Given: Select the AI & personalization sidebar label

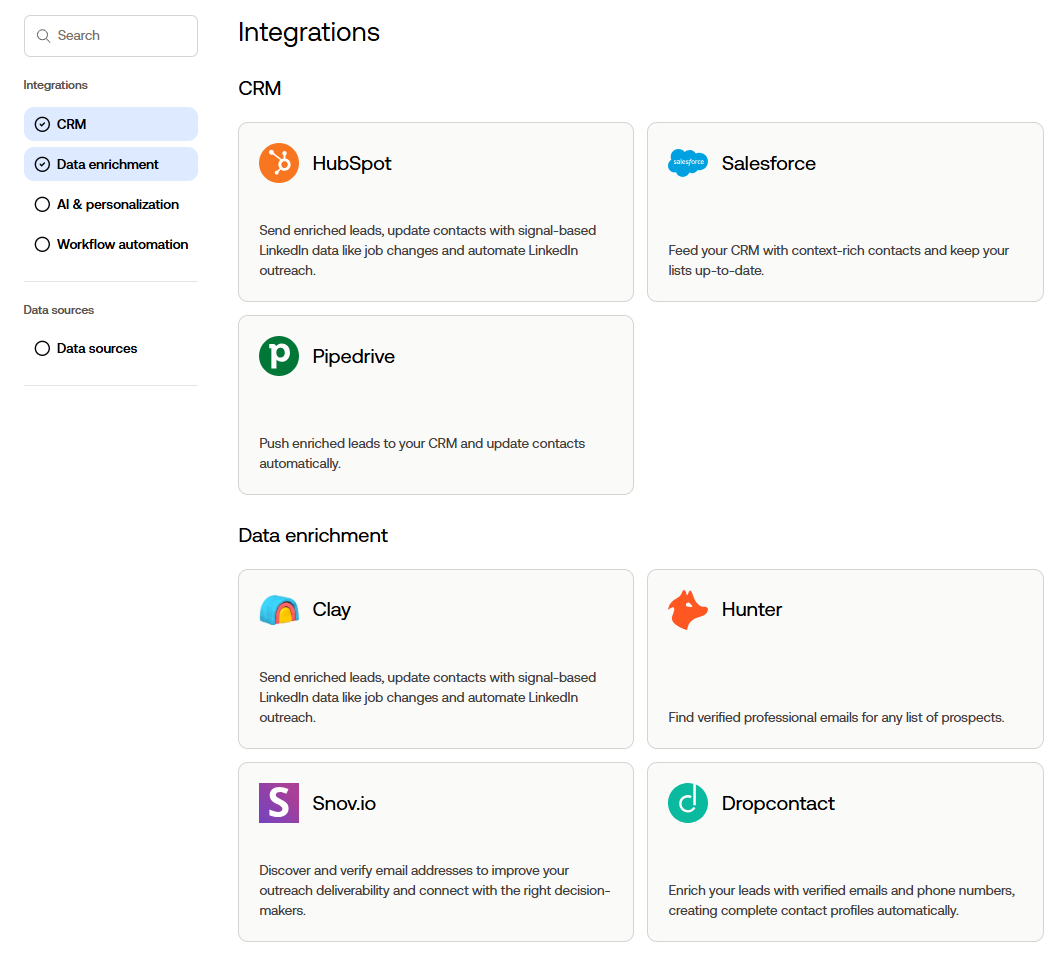Looking at the screenshot, I should point(118,204).
